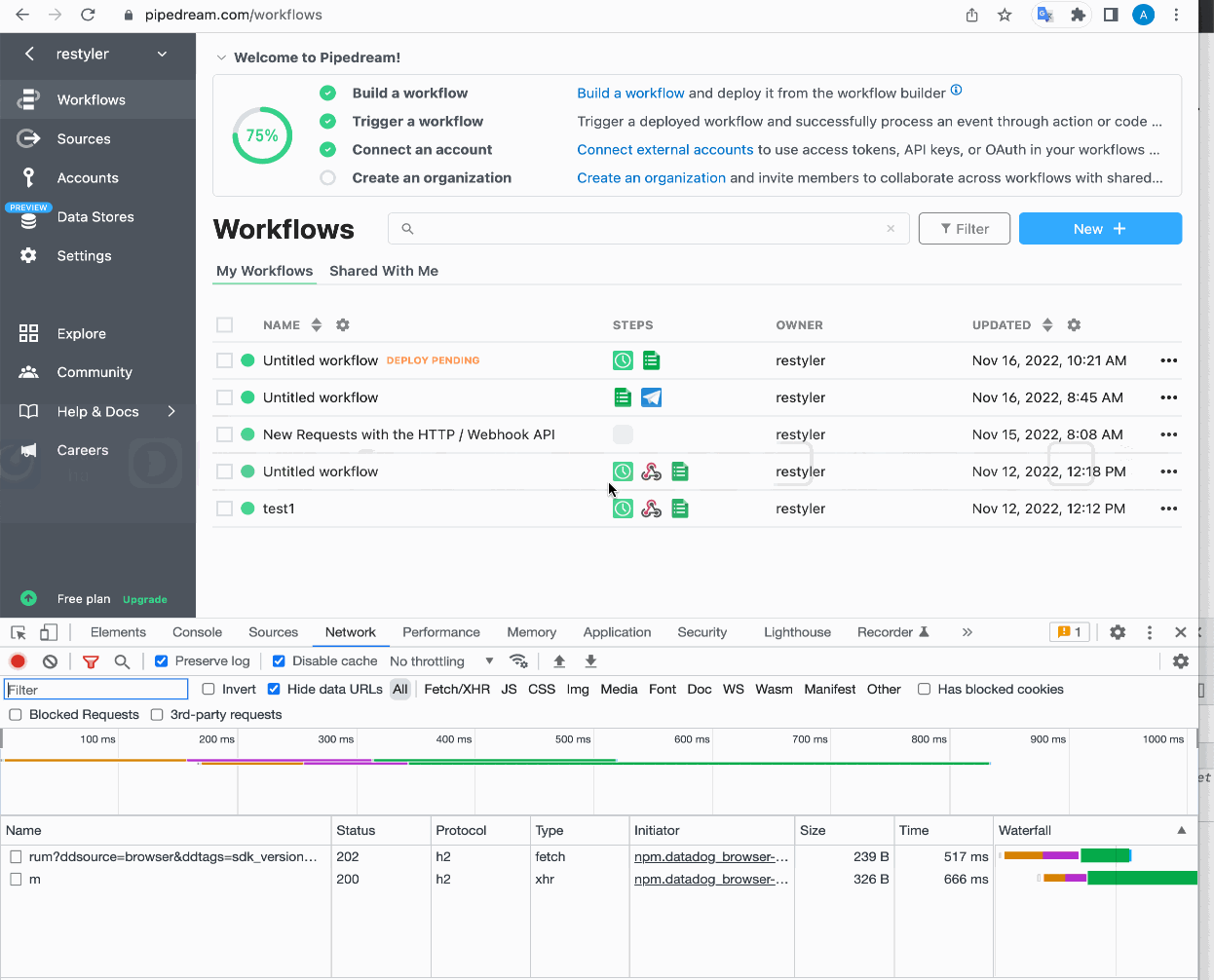
Task: Open the Console tab in DevTools
Action: coord(197,632)
